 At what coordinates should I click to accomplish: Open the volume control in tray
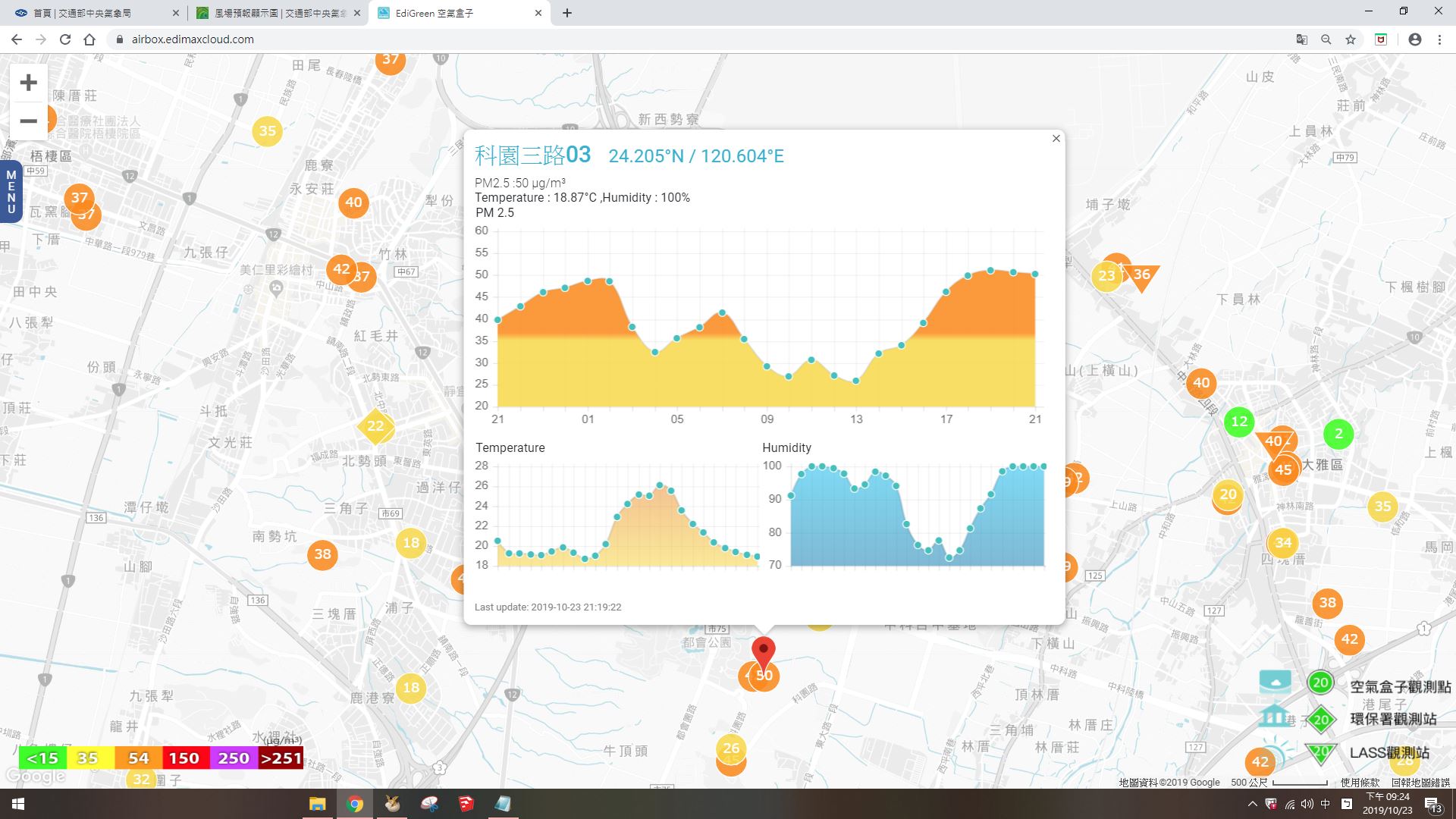1307,804
